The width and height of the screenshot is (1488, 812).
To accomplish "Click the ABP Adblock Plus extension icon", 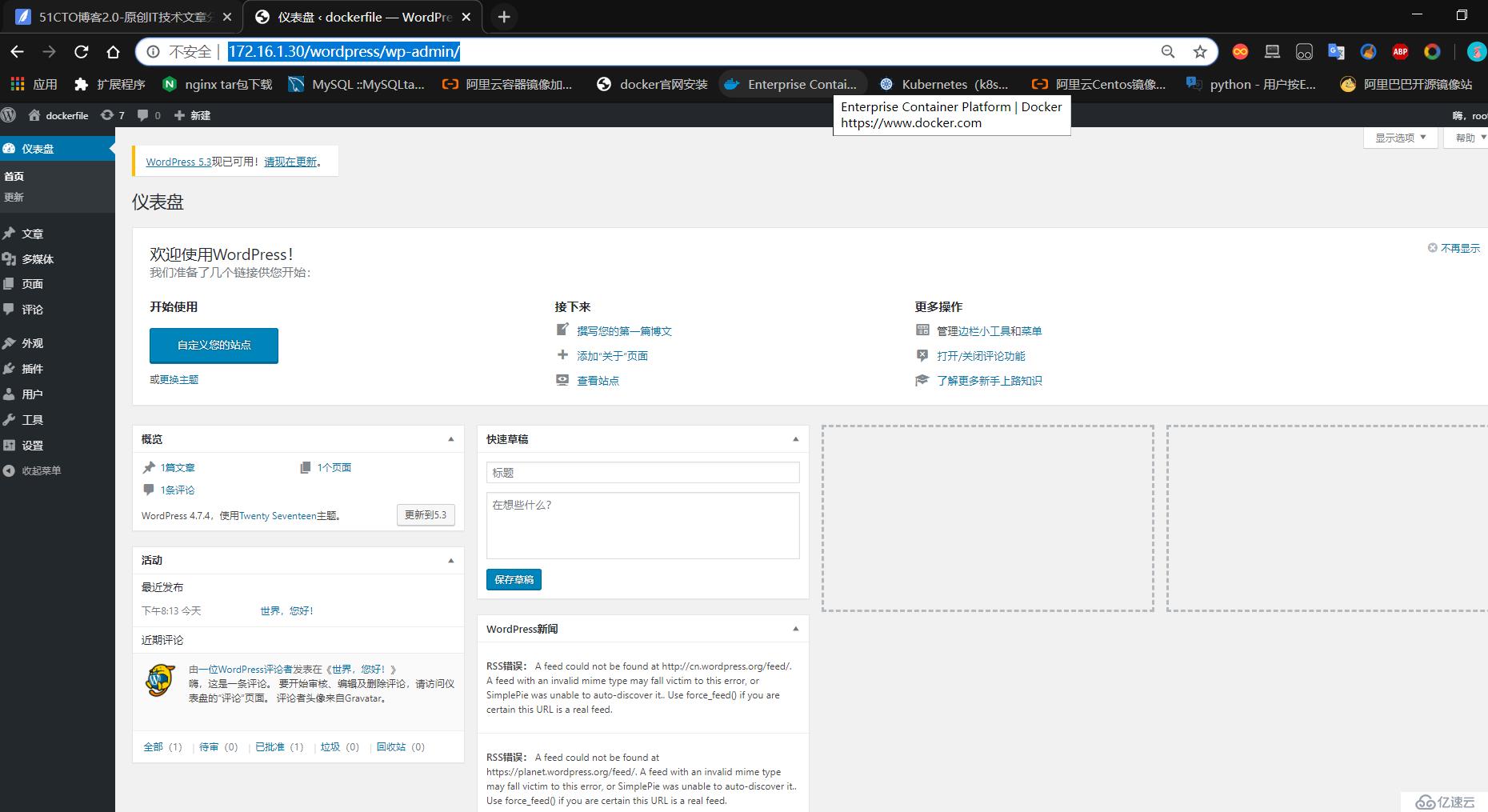I will click(x=1400, y=52).
